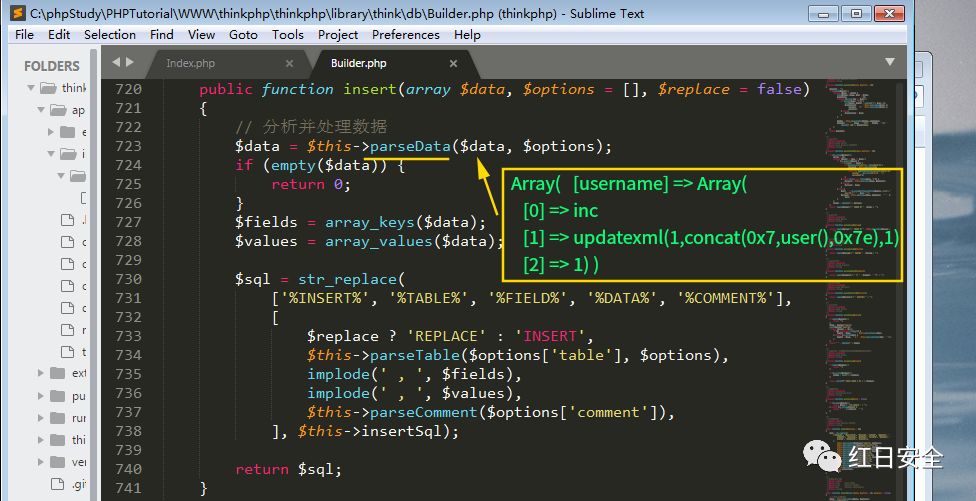Click the 'ap' folder icon
This screenshot has width=976, height=501.
[59, 110]
